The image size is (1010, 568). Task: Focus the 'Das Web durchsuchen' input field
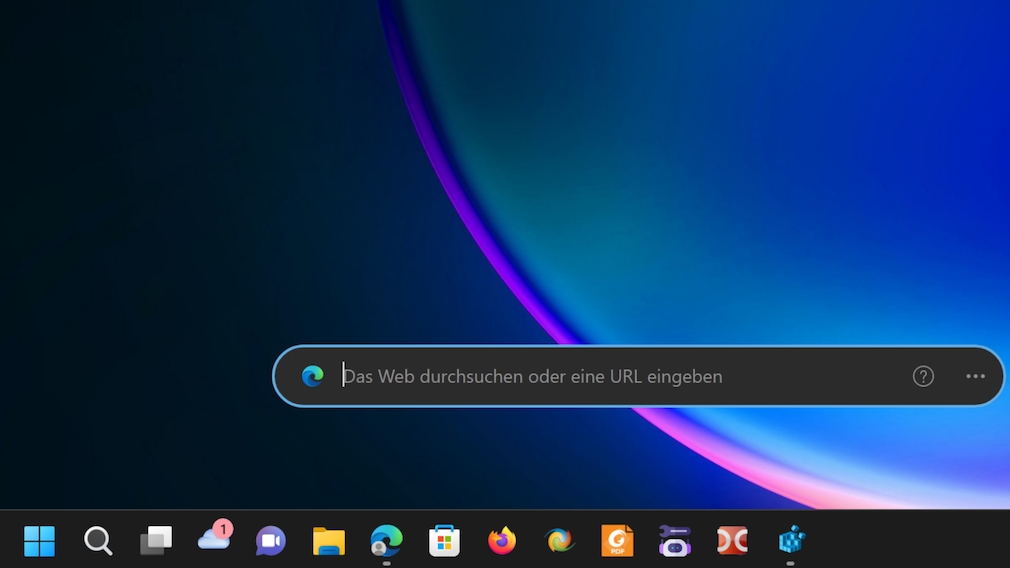coord(600,376)
